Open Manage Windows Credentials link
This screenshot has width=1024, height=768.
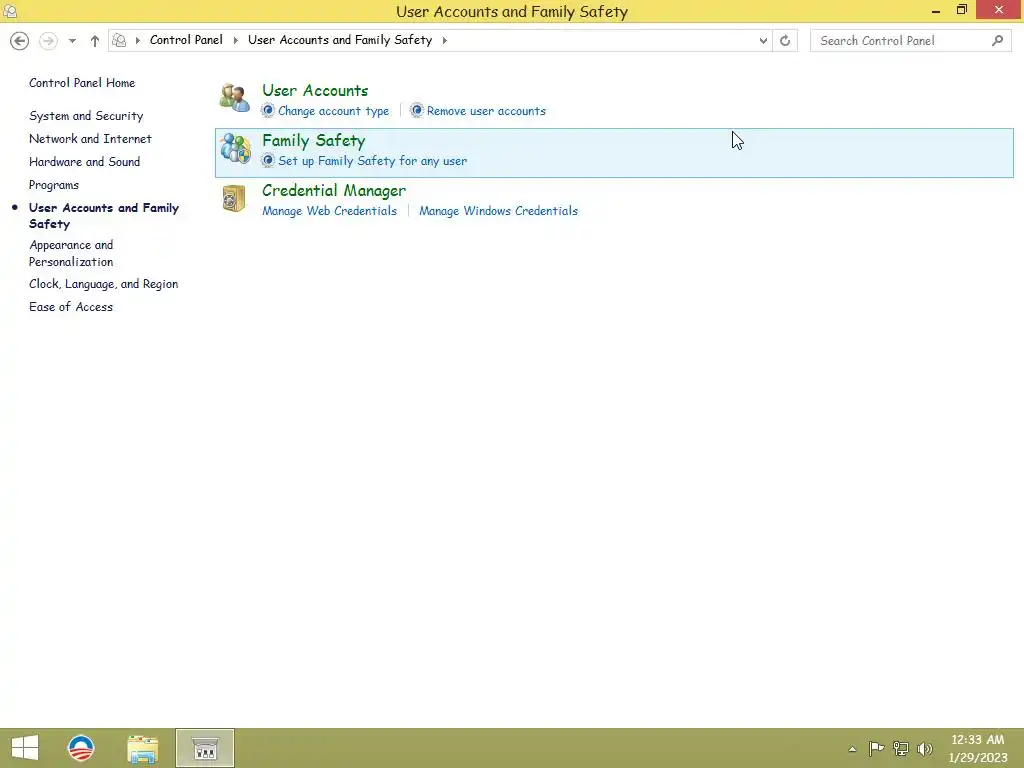(x=498, y=211)
